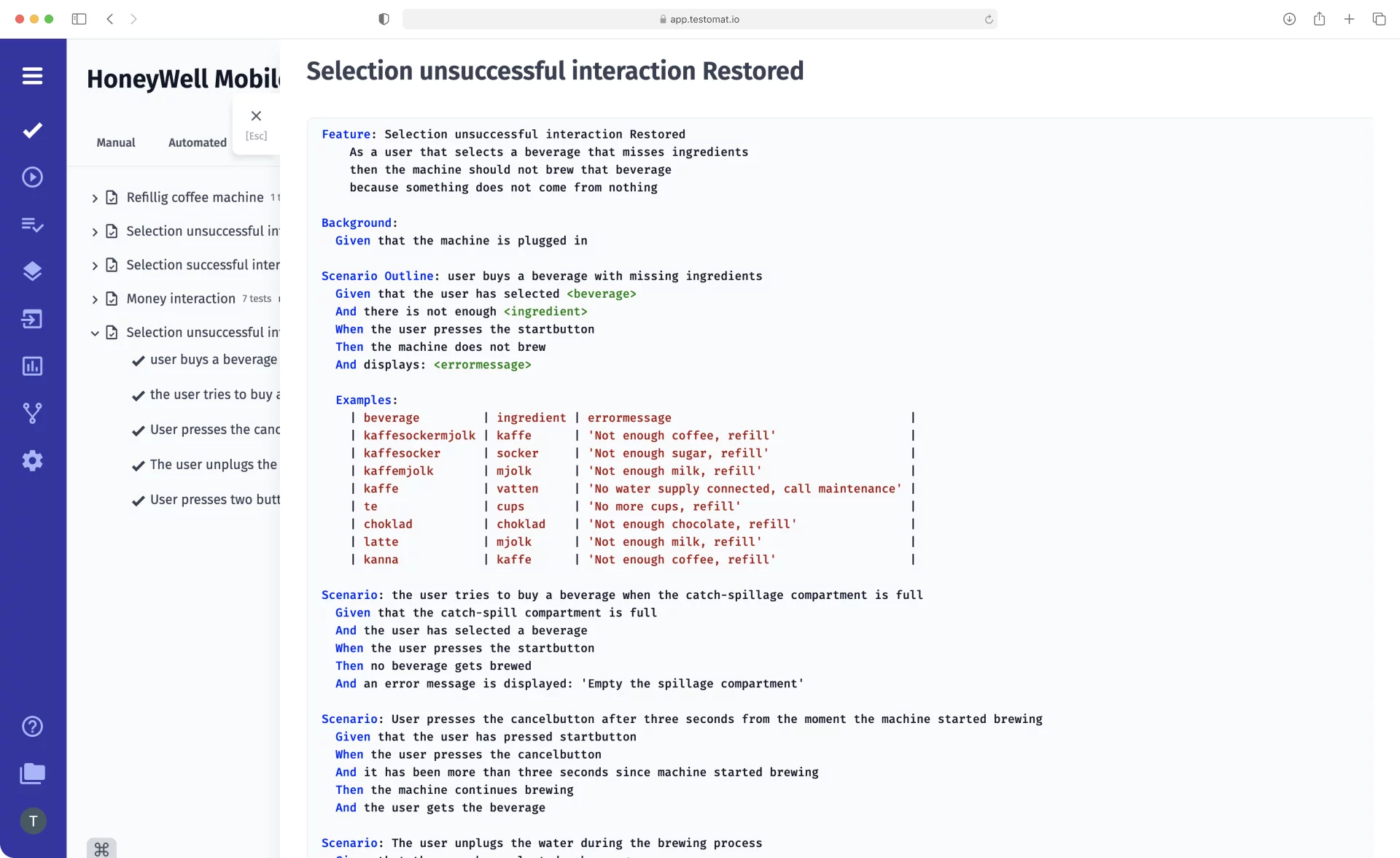Collapse the Selection unsuccessful interaction section

(x=94, y=332)
